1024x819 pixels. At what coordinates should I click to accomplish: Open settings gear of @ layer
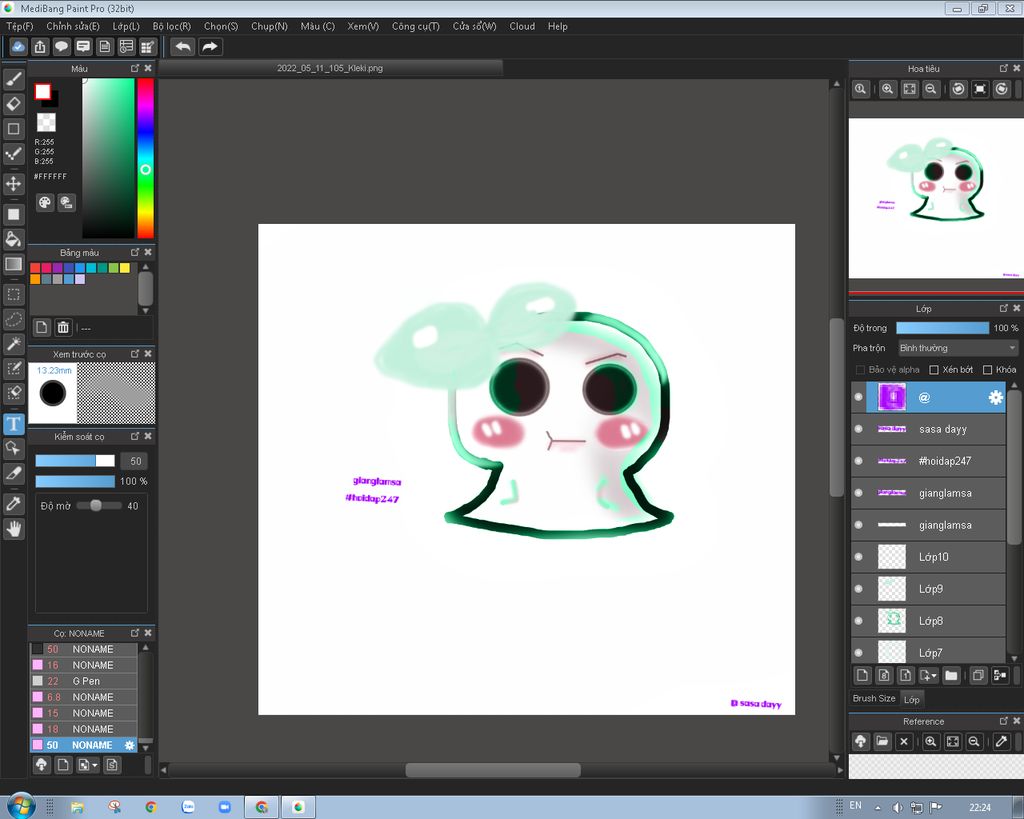(x=995, y=398)
